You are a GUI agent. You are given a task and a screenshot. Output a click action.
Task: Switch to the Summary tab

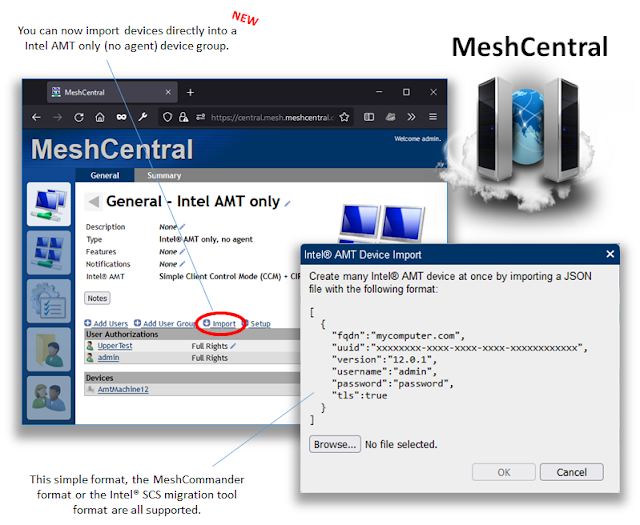click(x=164, y=176)
